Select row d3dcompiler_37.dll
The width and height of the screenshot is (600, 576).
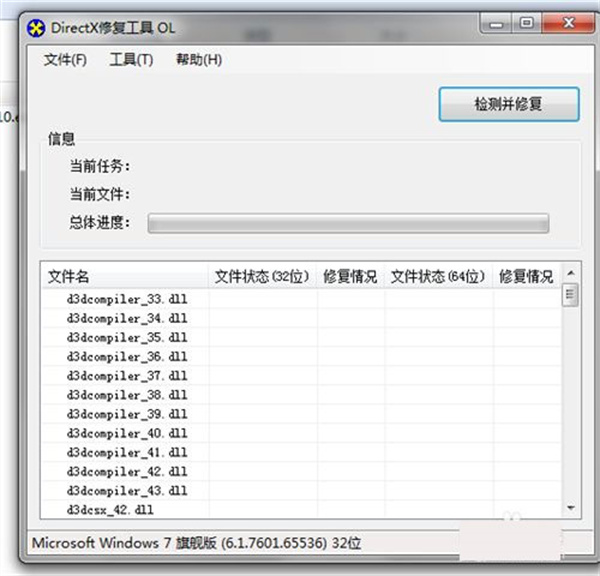(x=301, y=375)
